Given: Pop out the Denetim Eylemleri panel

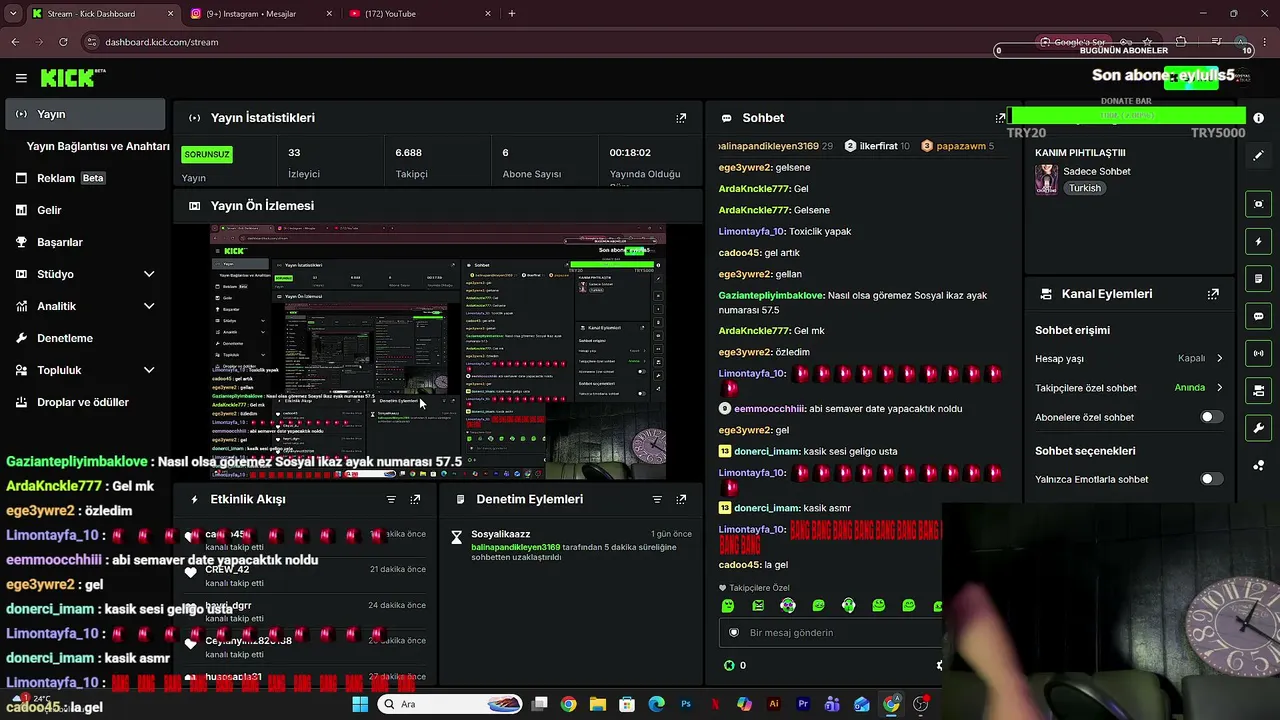Looking at the screenshot, I should tap(681, 499).
